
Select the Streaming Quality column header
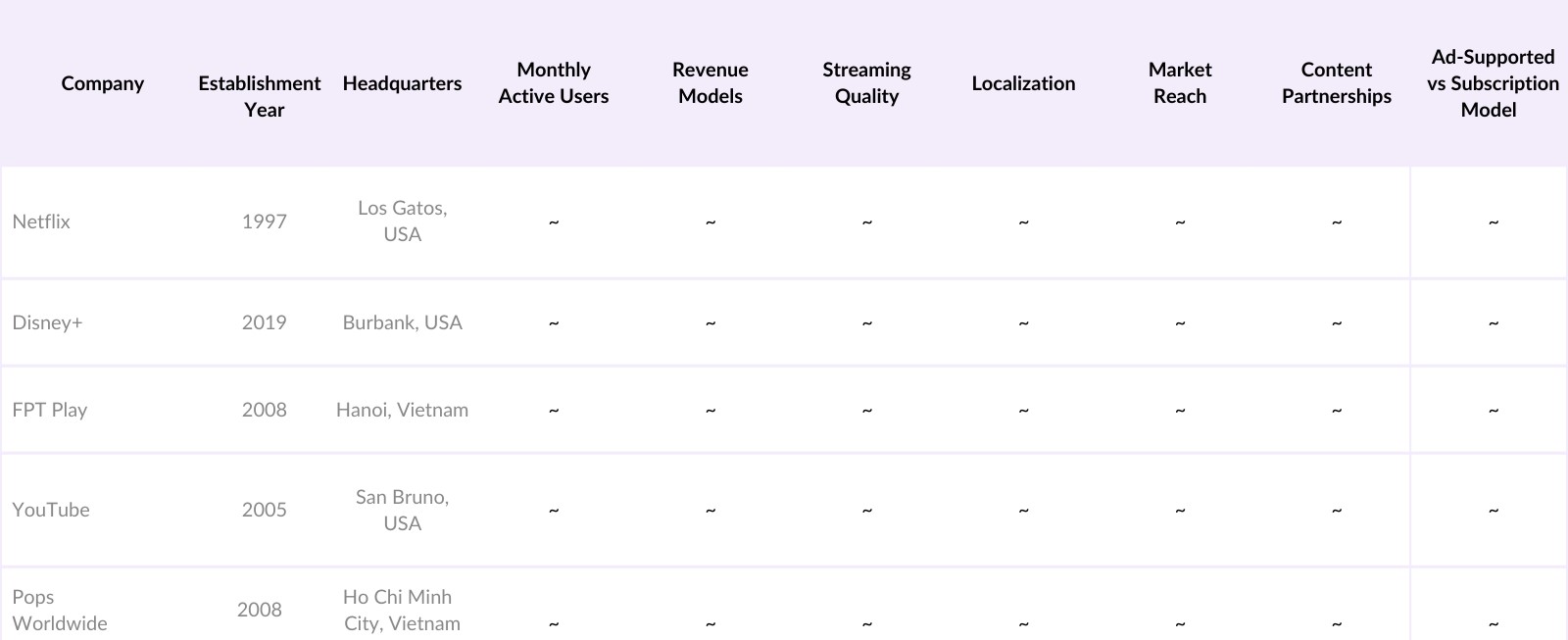click(x=866, y=83)
